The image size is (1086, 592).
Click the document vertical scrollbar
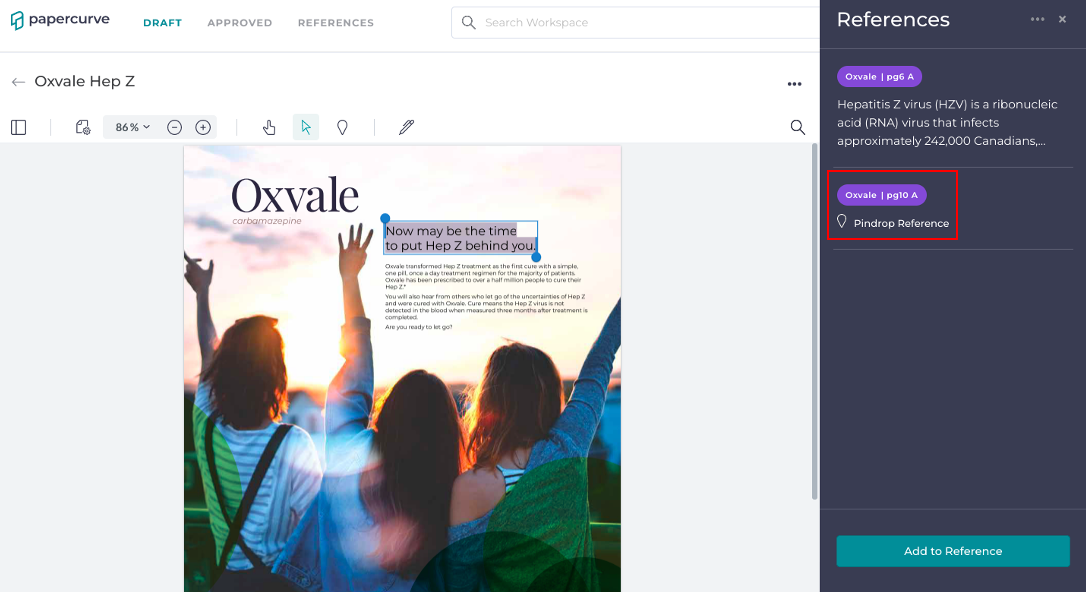pos(814,321)
